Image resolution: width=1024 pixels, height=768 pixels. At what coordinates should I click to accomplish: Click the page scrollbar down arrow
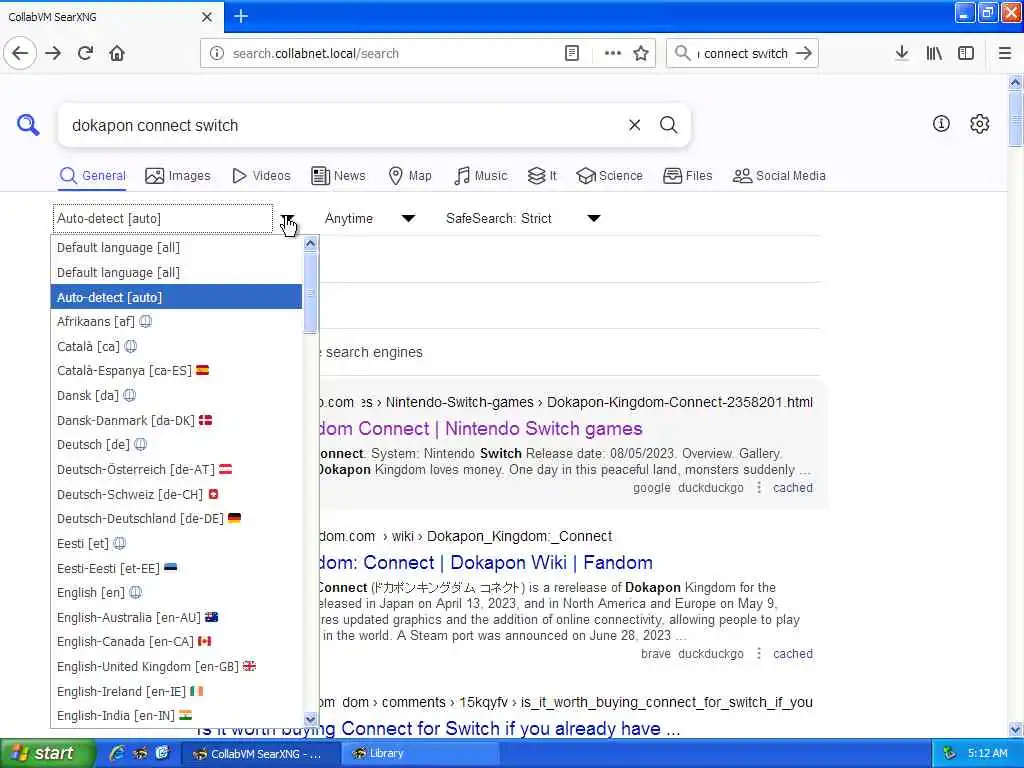click(x=1015, y=729)
